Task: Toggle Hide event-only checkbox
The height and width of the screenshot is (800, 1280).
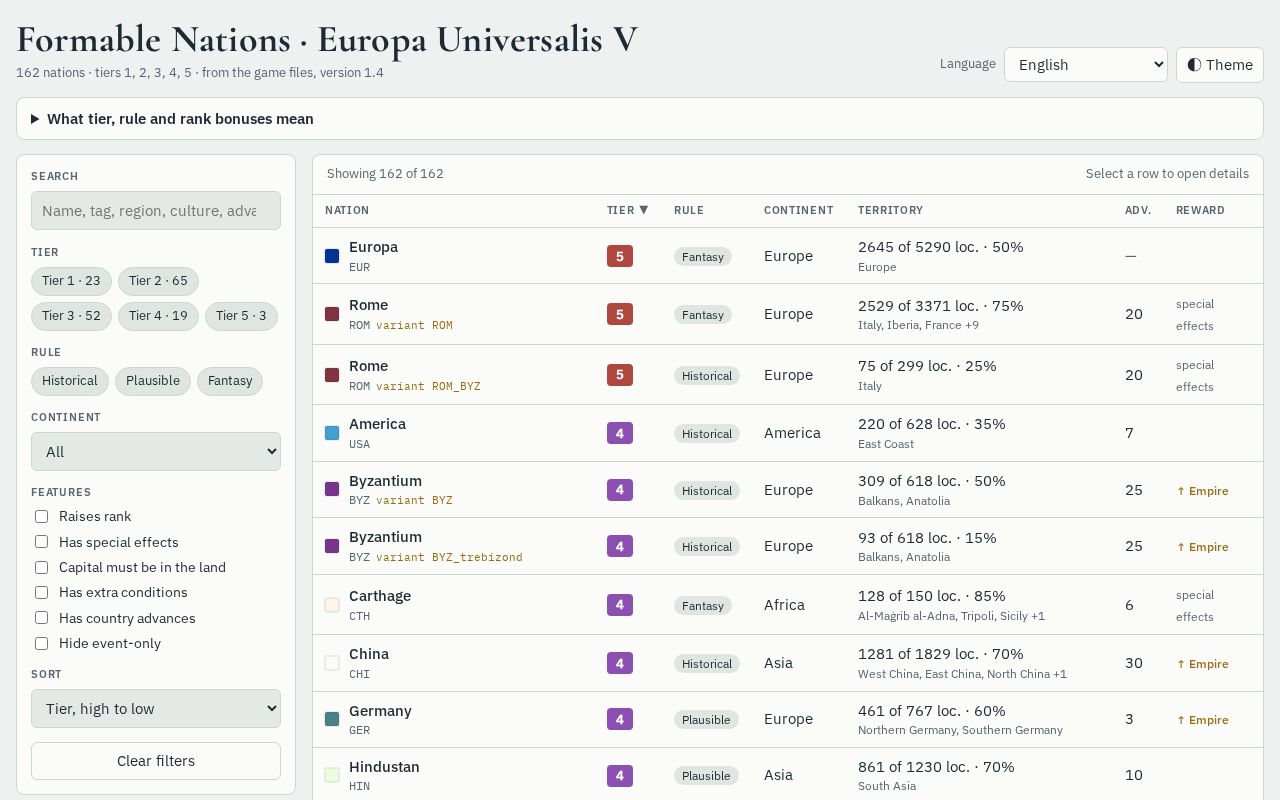Action: tap(42, 643)
